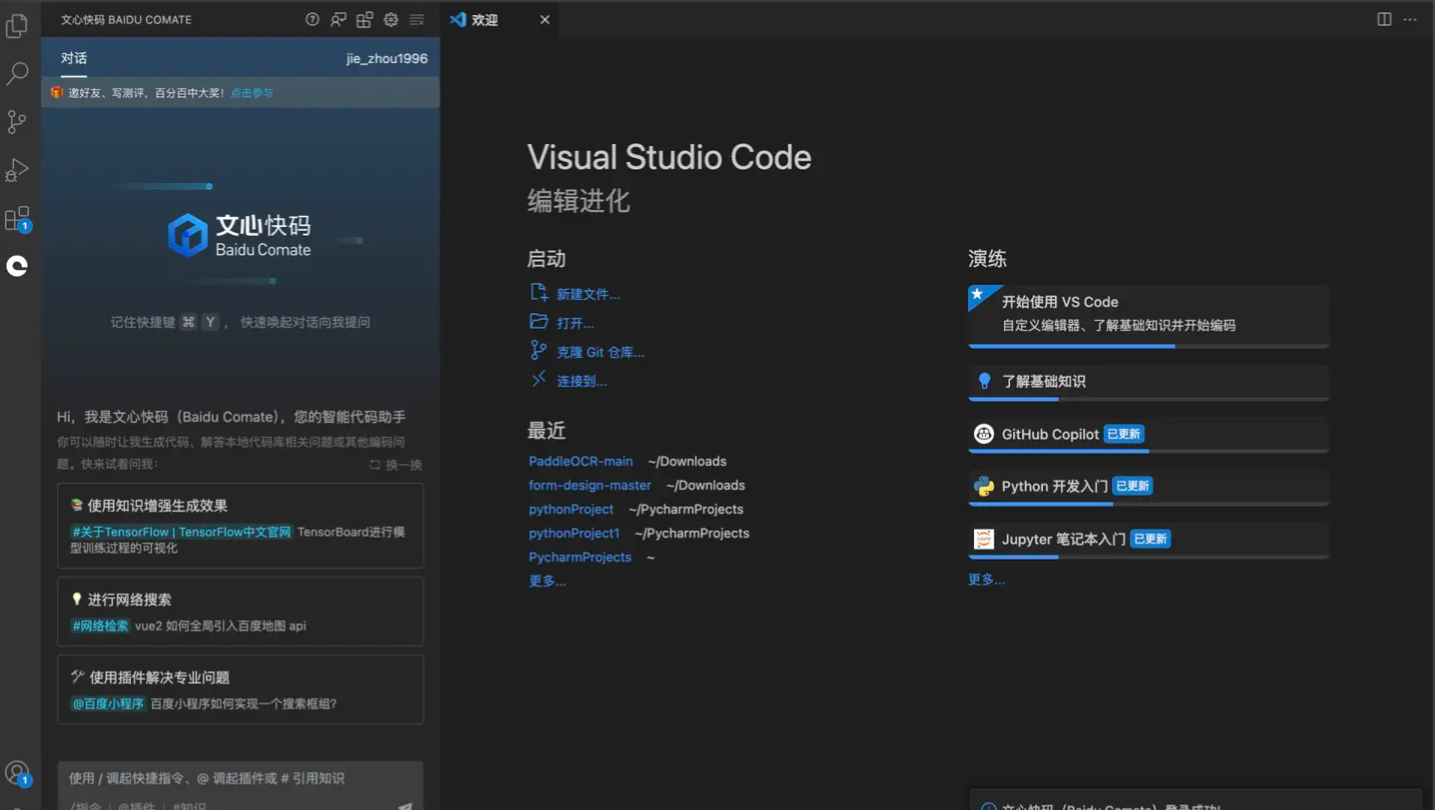
Task: Click progress bar under Python 开发入门
Action: [x=1149, y=504]
